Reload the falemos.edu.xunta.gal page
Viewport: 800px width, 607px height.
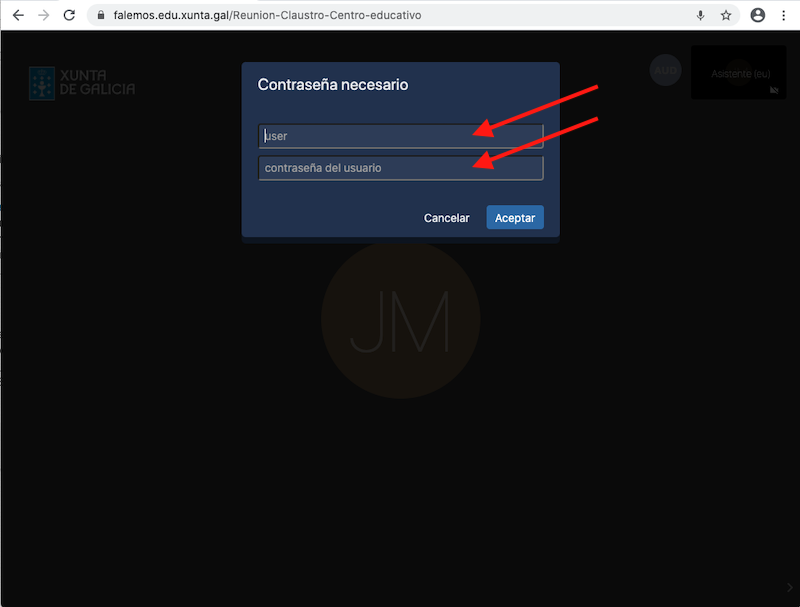click(x=69, y=15)
